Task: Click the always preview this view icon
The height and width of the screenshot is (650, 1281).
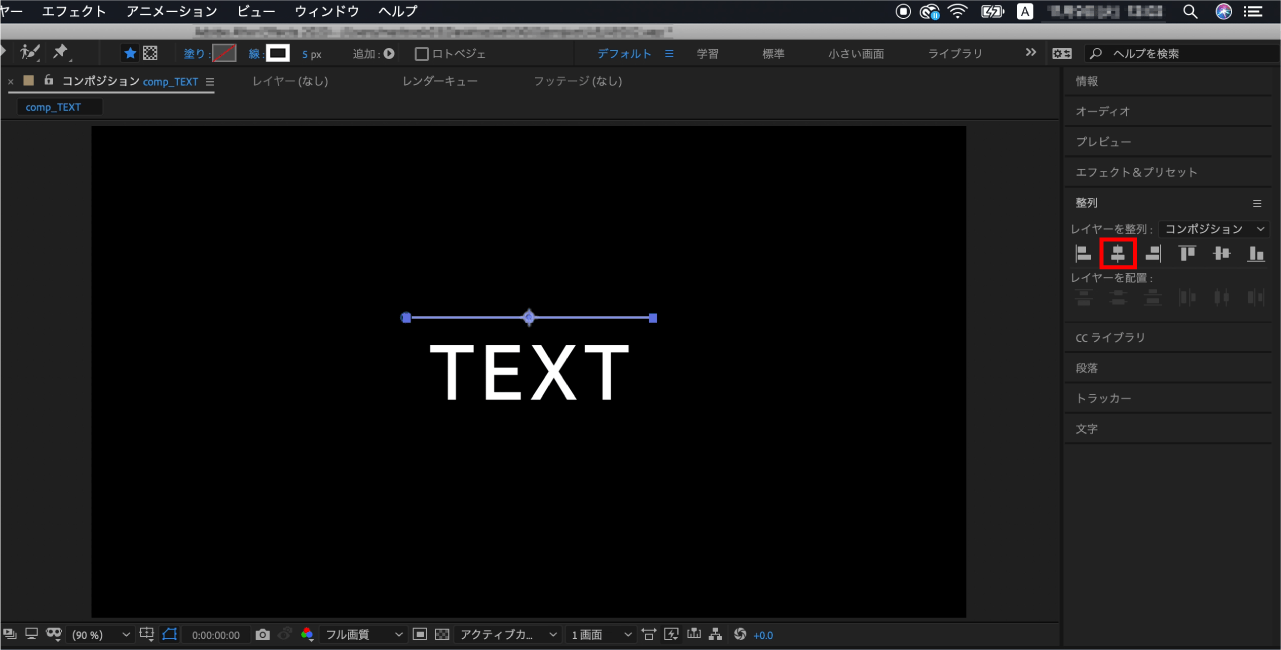Action: pos(10,634)
